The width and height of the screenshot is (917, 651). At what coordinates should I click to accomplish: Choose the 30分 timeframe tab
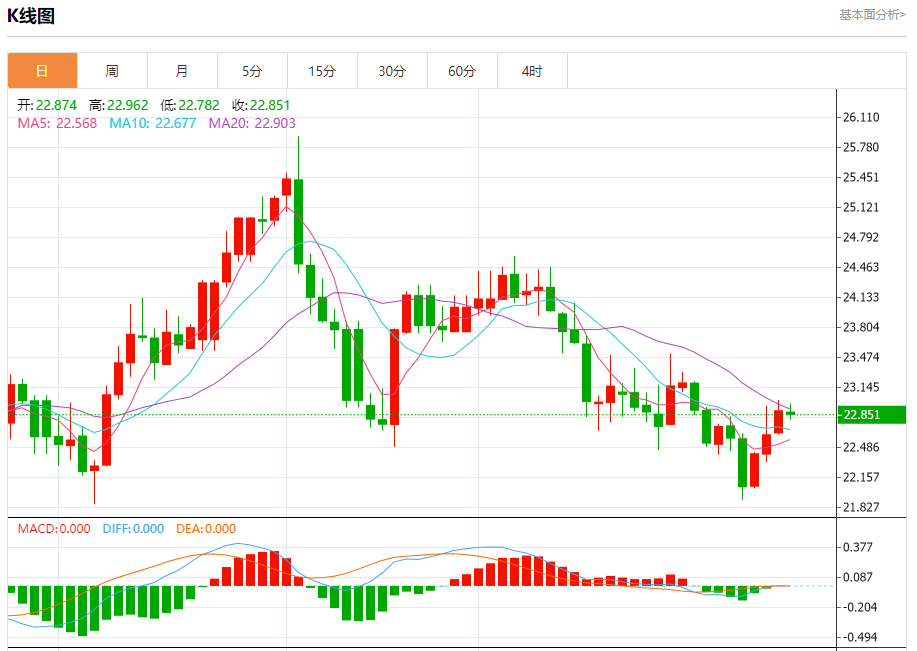click(x=392, y=71)
